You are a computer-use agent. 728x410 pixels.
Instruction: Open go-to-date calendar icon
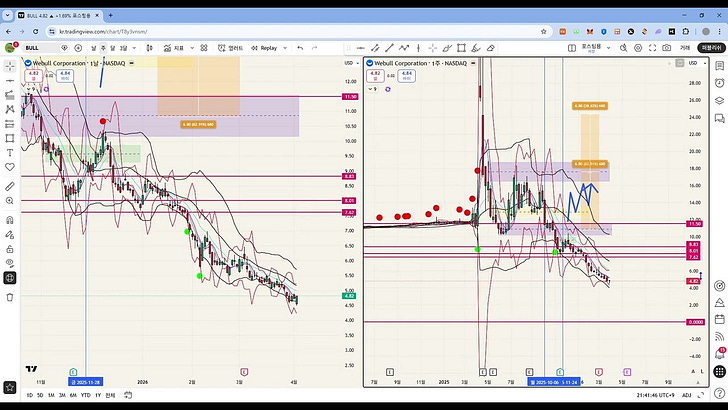click(x=128, y=395)
